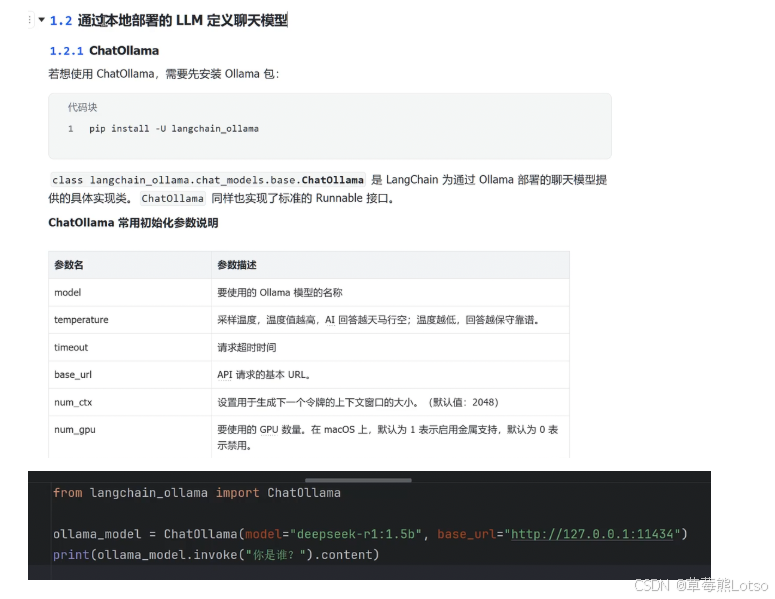The width and height of the screenshot is (775, 599).
Task: Click description "请求超时时间"
Action: 247,347
